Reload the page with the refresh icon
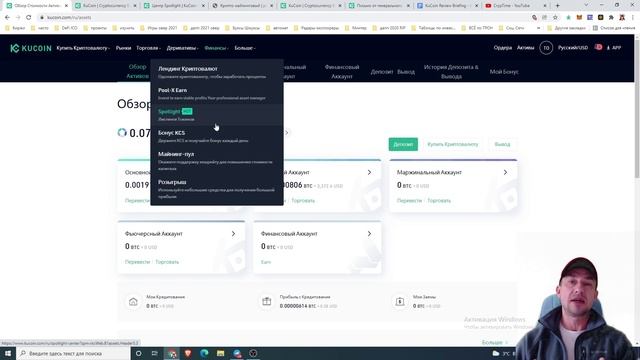640x360 pixels. pos(29,18)
